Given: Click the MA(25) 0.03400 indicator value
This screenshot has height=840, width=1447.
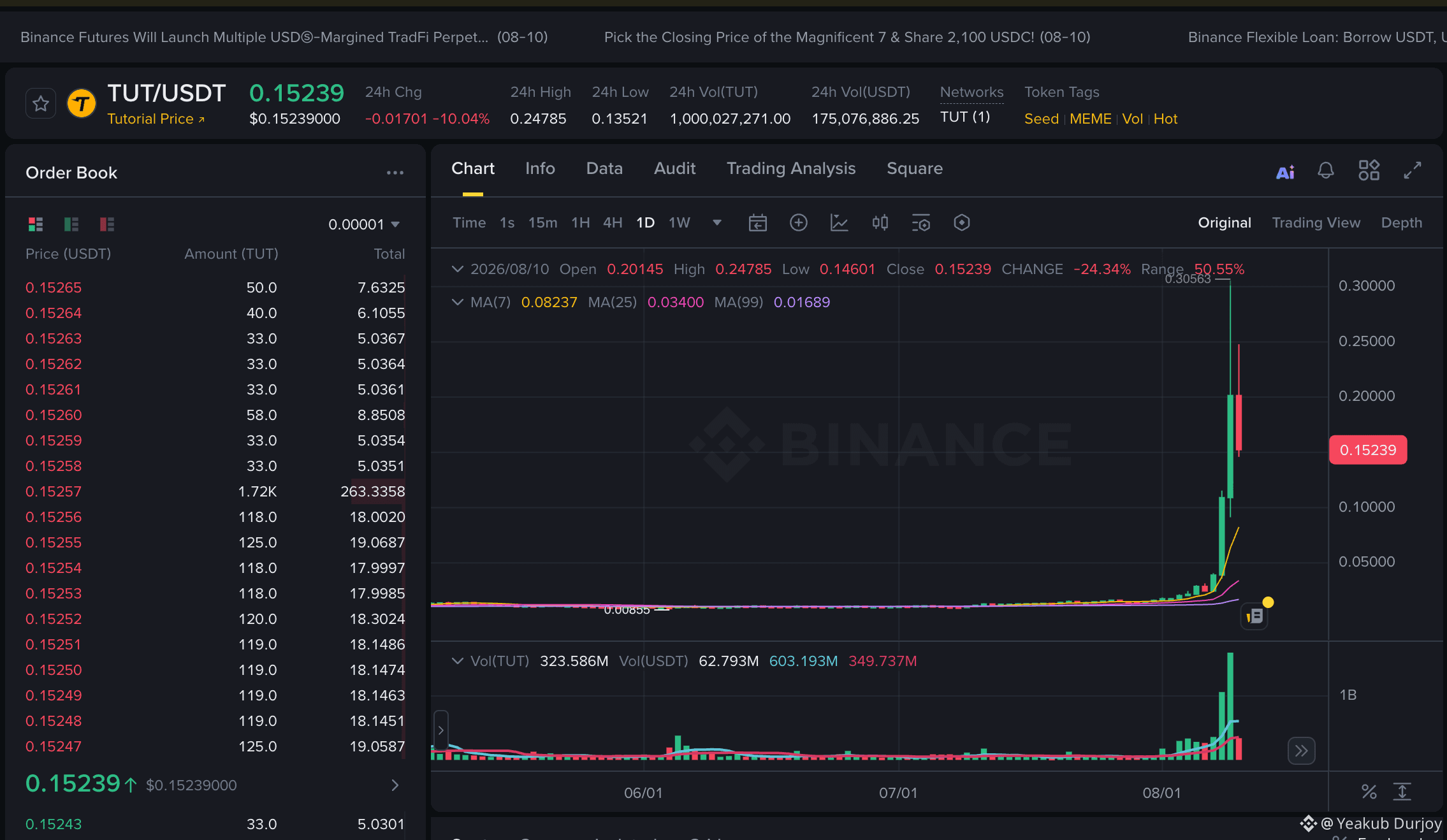Looking at the screenshot, I should pyautogui.click(x=676, y=302).
